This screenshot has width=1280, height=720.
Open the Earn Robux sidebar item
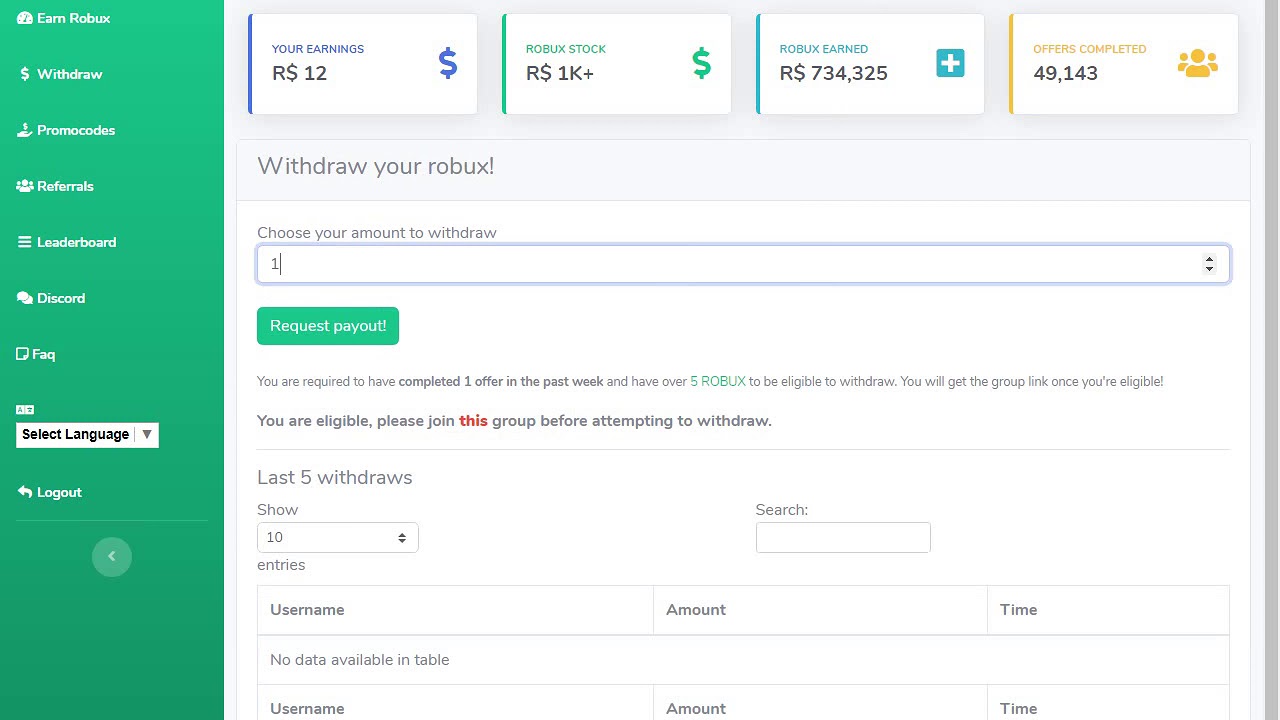pyautogui.click(x=73, y=18)
